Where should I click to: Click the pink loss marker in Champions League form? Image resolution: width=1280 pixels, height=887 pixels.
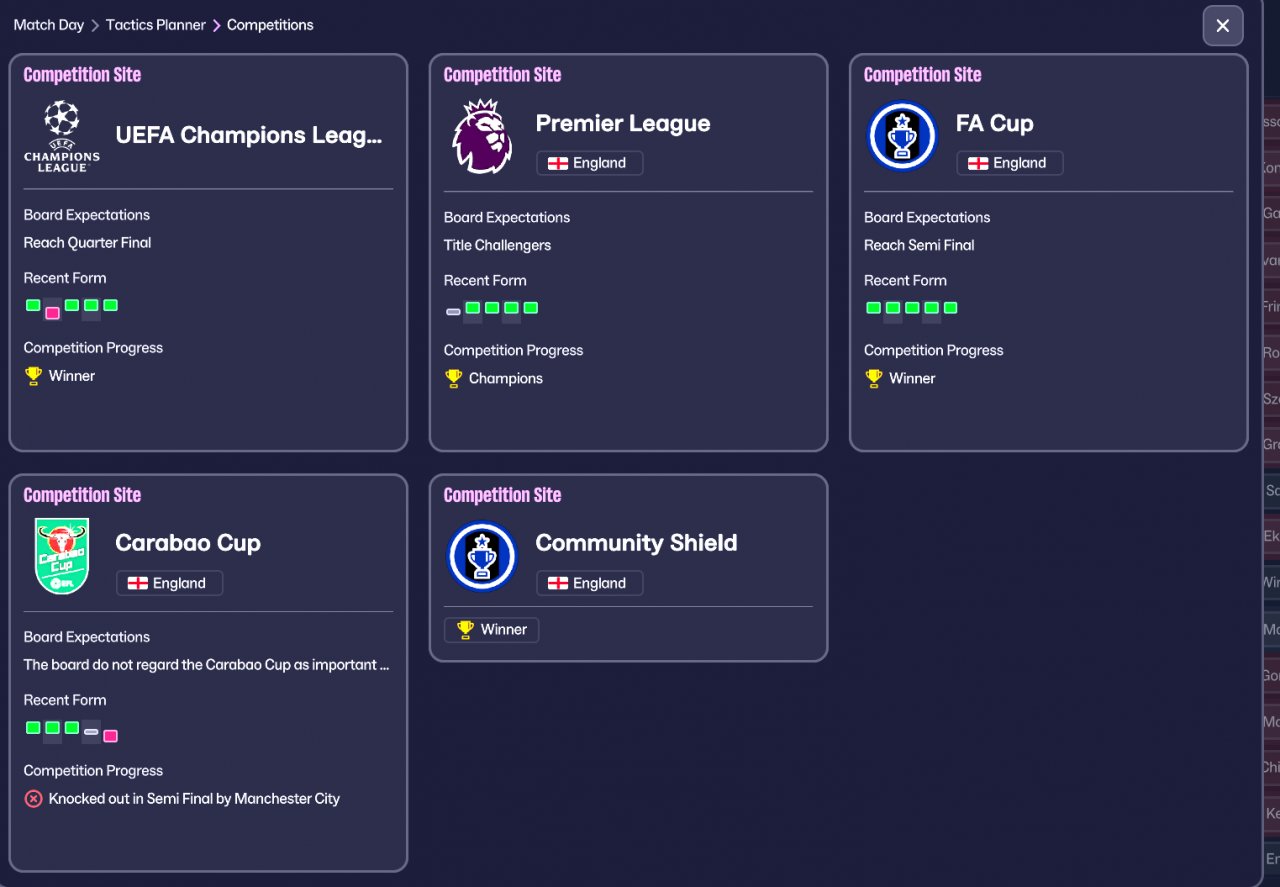pos(53,313)
